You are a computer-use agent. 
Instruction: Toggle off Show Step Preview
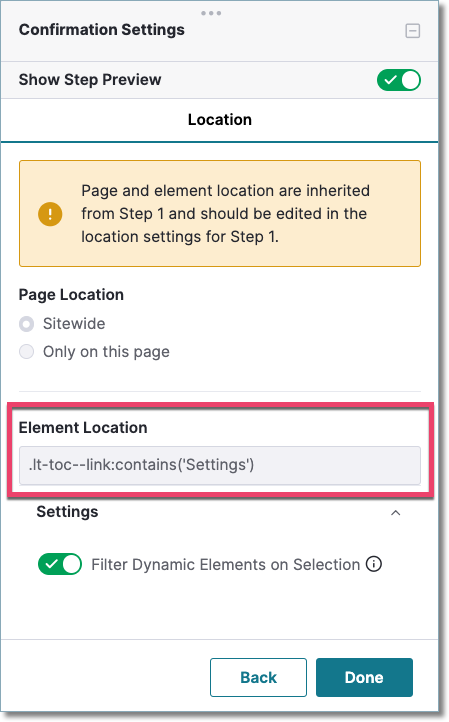tap(399, 80)
